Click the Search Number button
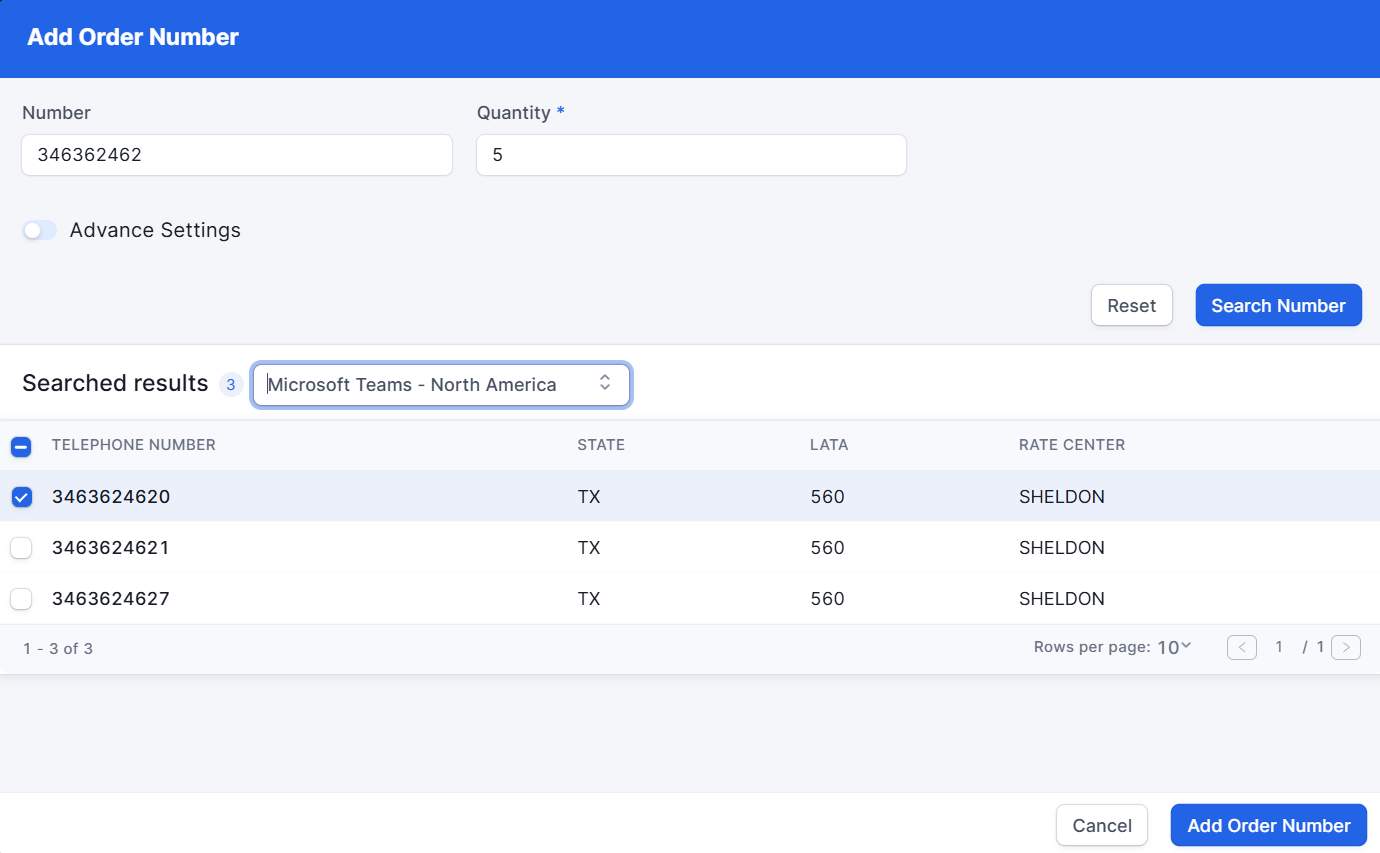Viewport: 1380px width, 853px height. [x=1278, y=305]
